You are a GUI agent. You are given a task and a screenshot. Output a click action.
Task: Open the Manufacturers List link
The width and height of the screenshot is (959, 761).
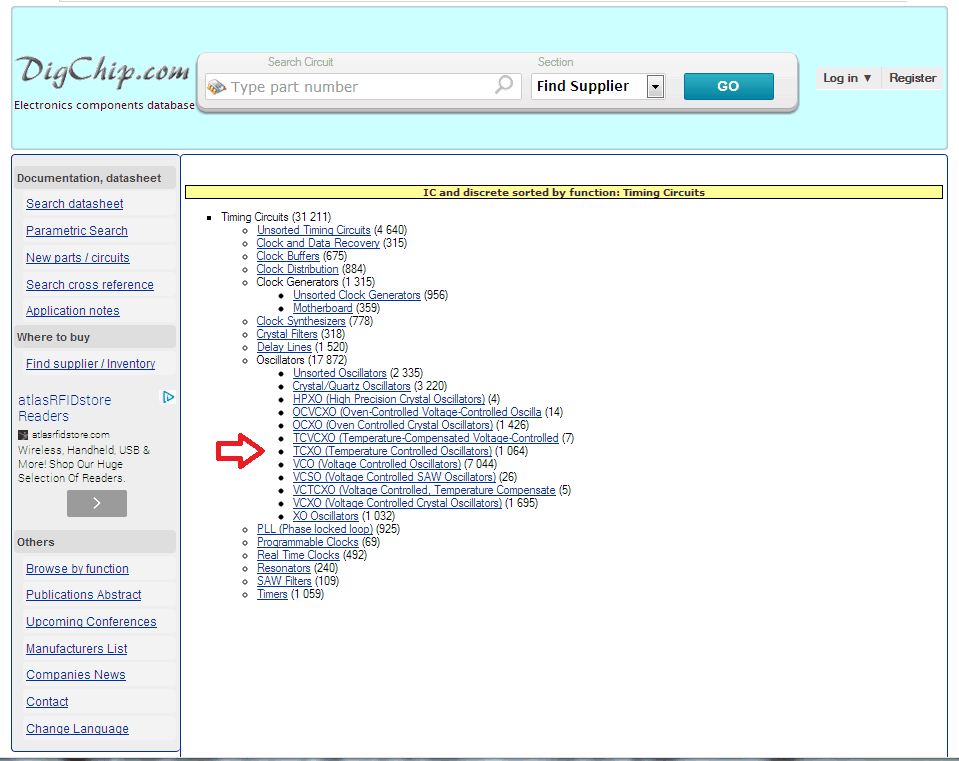[76, 649]
